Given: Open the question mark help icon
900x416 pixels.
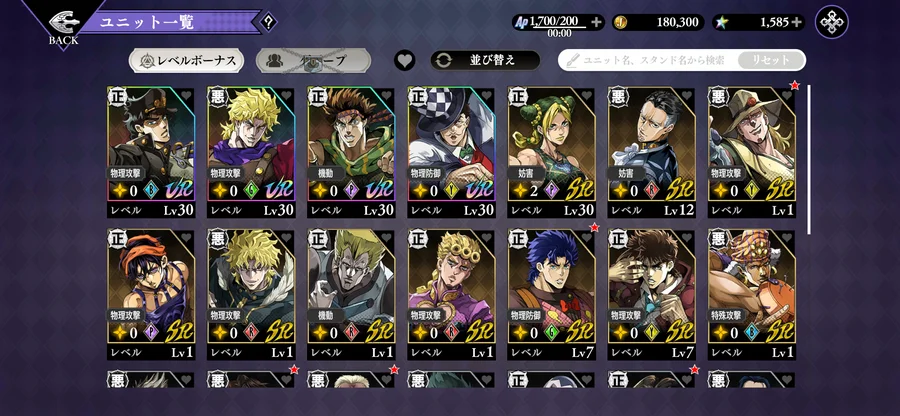Looking at the screenshot, I should click(x=267, y=22).
